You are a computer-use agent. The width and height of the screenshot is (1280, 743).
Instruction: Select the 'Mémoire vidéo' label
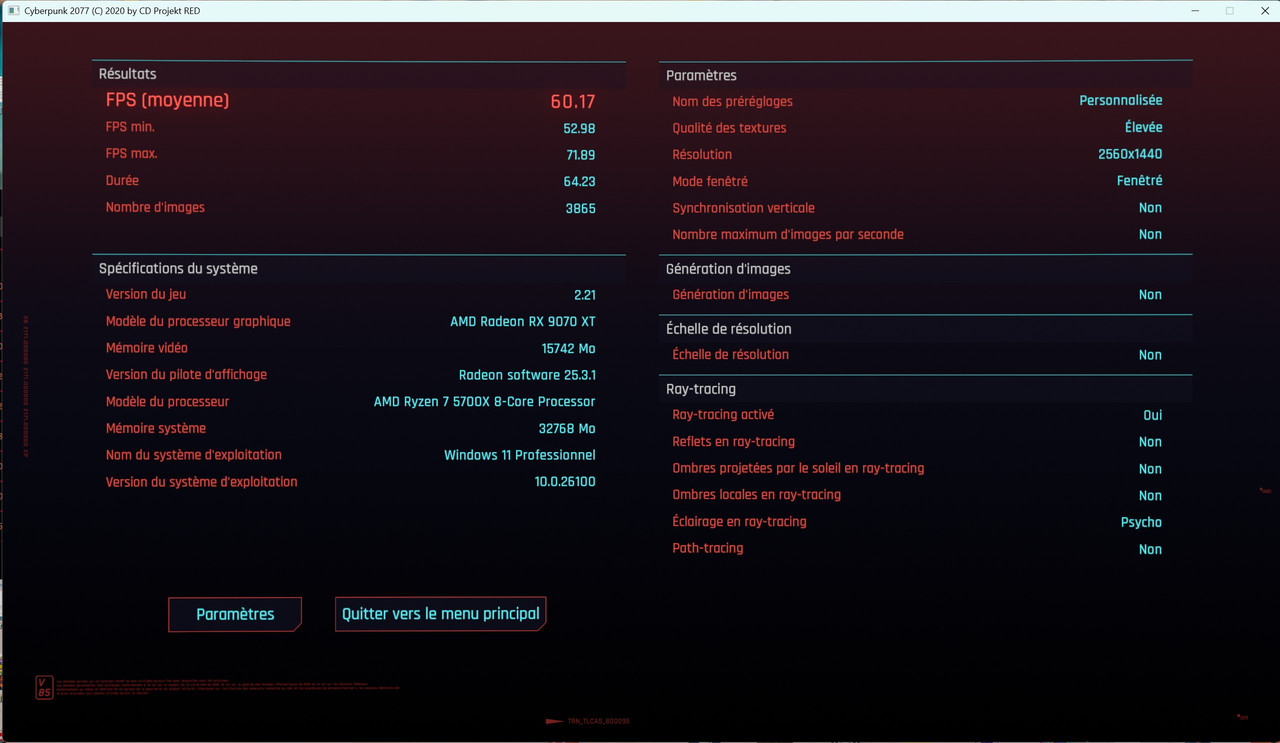tap(147, 348)
